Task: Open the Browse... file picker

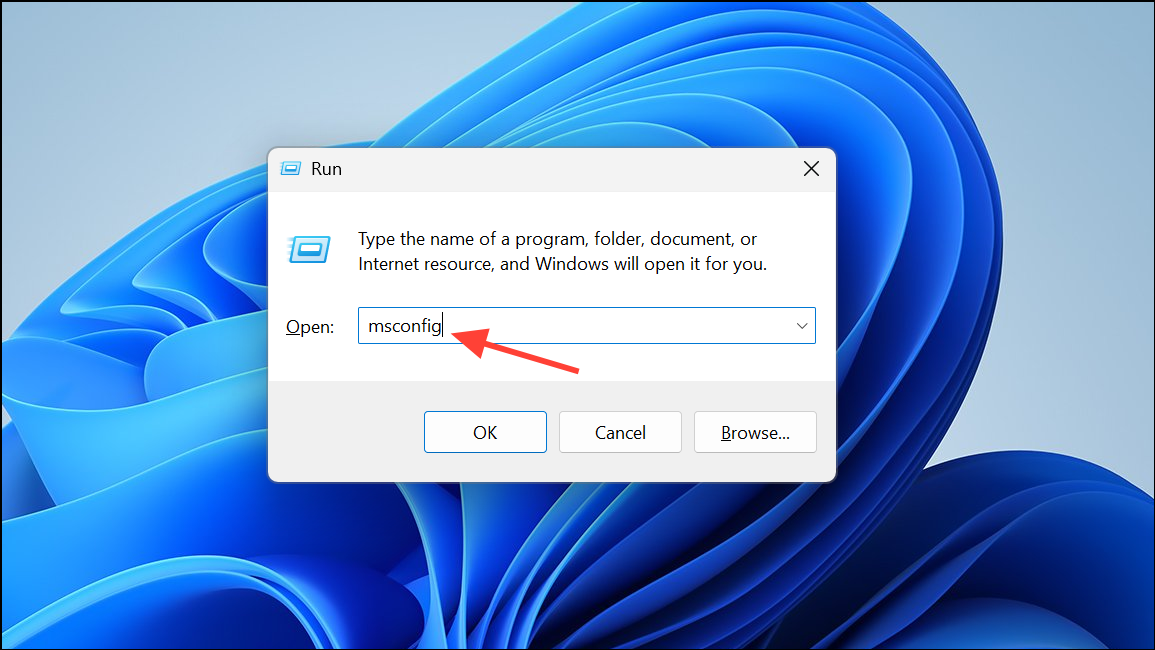Action: (x=755, y=432)
